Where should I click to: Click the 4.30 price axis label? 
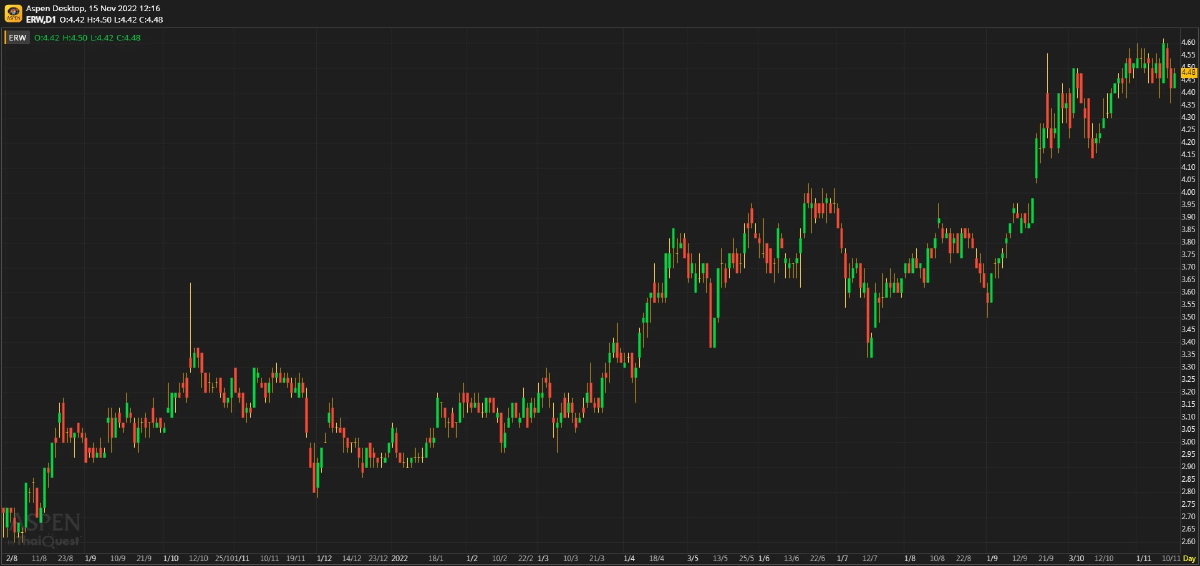pyautogui.click(x=1188, y=117)
